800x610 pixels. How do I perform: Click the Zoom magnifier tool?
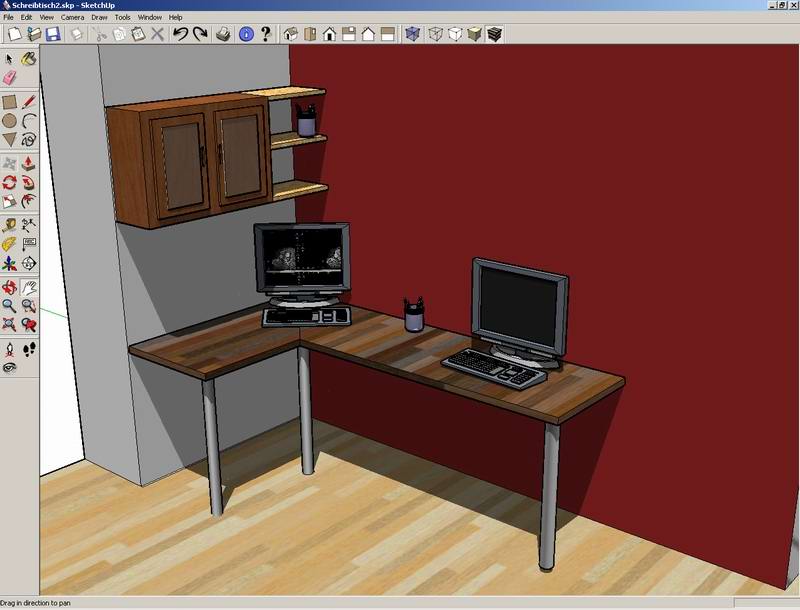pyautogui.click(x=10, y=306)
